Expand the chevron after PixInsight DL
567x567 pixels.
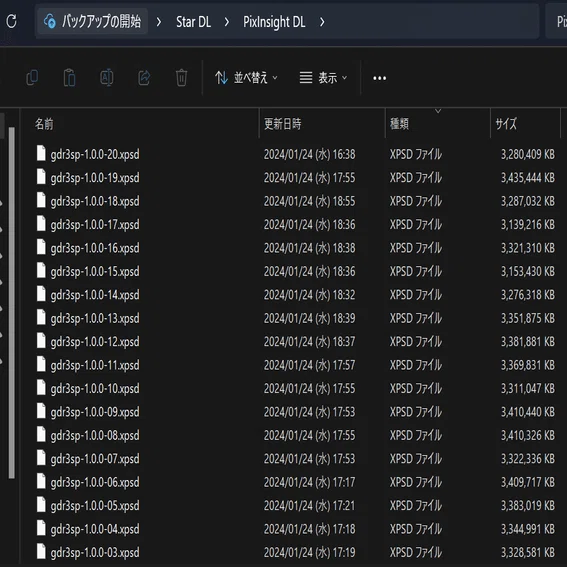(322, 22)
